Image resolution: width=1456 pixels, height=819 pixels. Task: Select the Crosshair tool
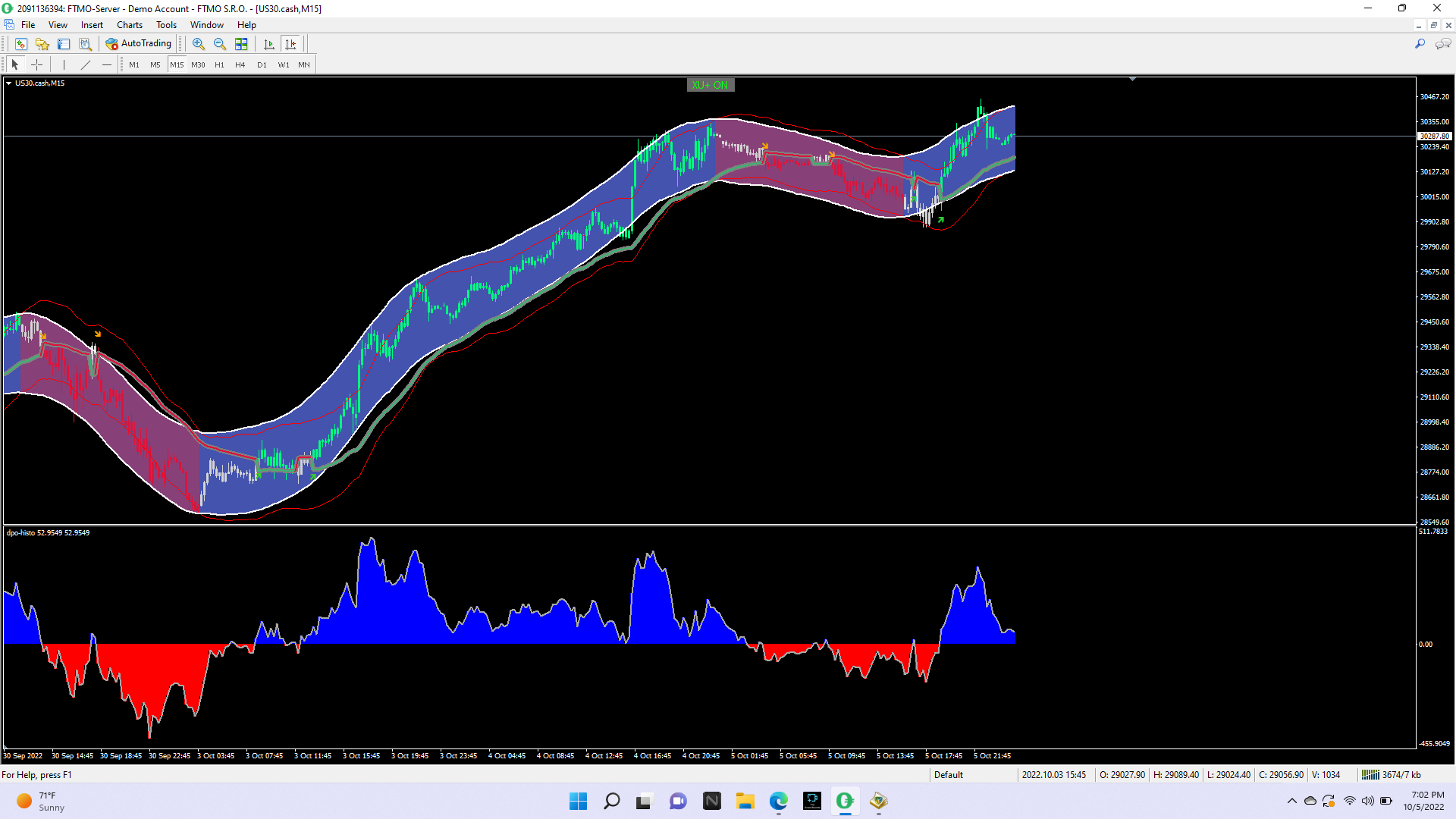coord(36,64)
